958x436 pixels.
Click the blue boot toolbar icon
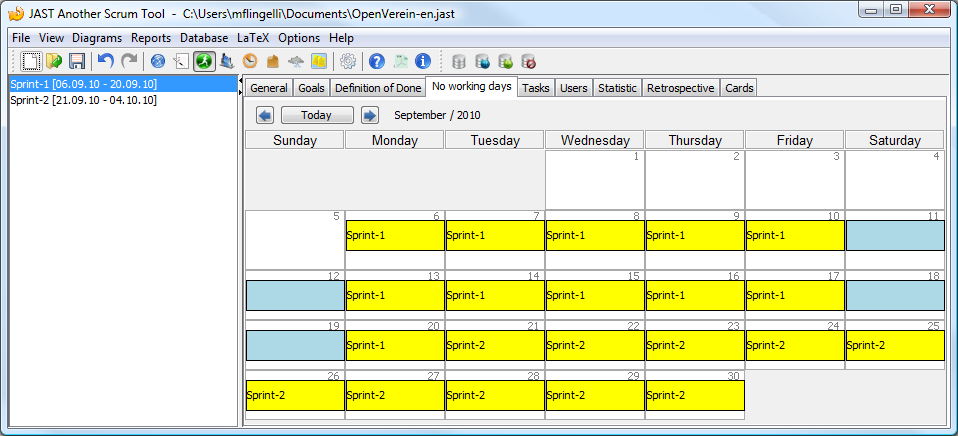[227, 61]
